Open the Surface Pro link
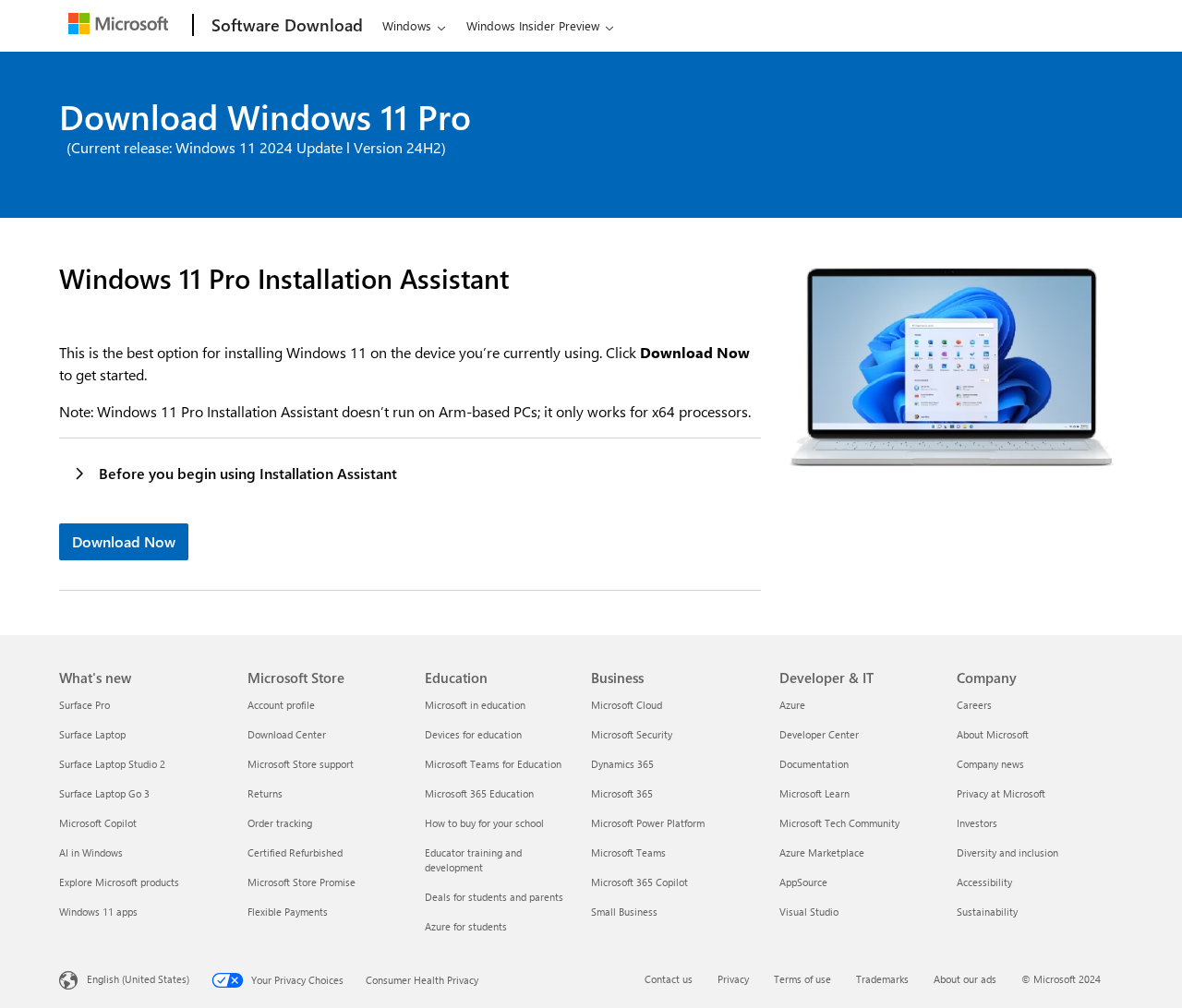1182x1008 pixels. [84, 705]
